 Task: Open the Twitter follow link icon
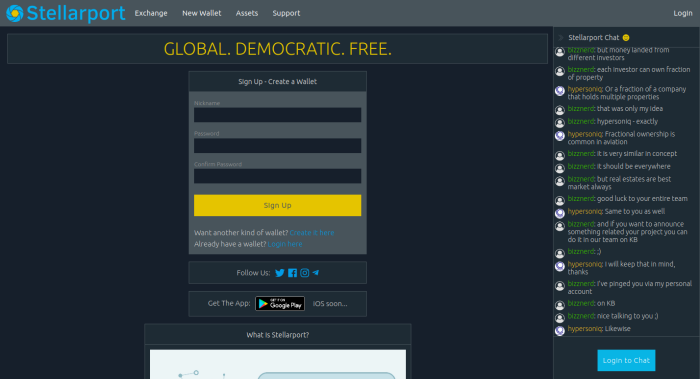(x=279, y=273)
